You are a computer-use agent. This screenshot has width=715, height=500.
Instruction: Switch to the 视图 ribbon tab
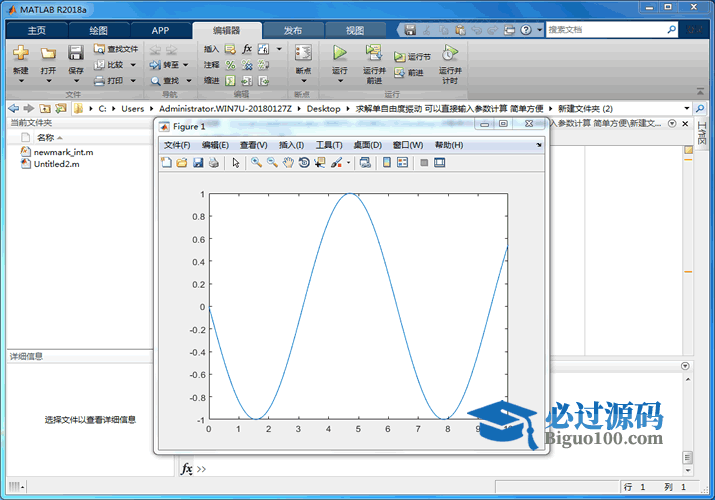(355, 31)
